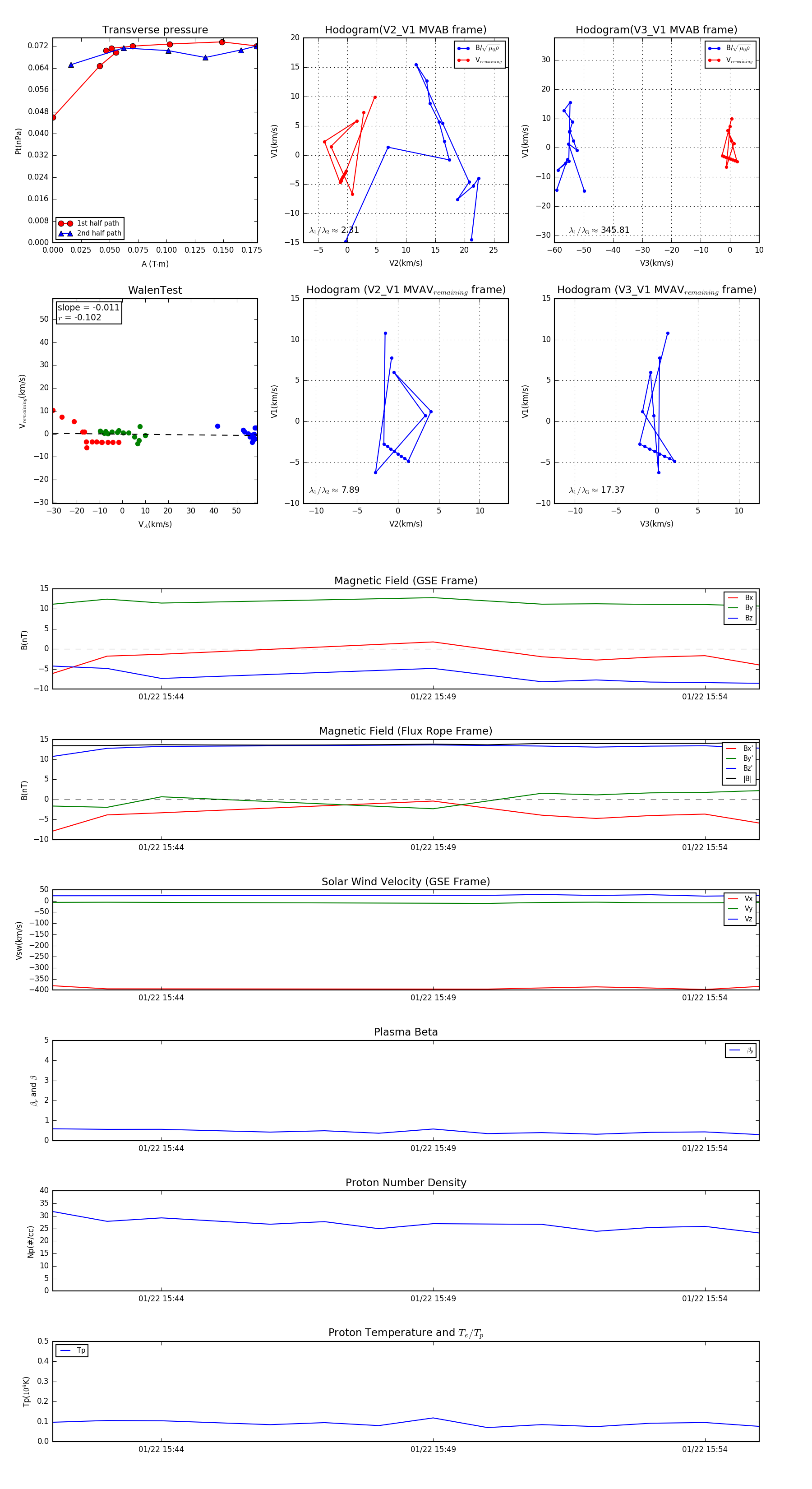Click the B/√μ0ρ legend entry in V3_V1 MVAB hodogram
The height and width of the screenshot is (1489, 812).
pos(730,49)
